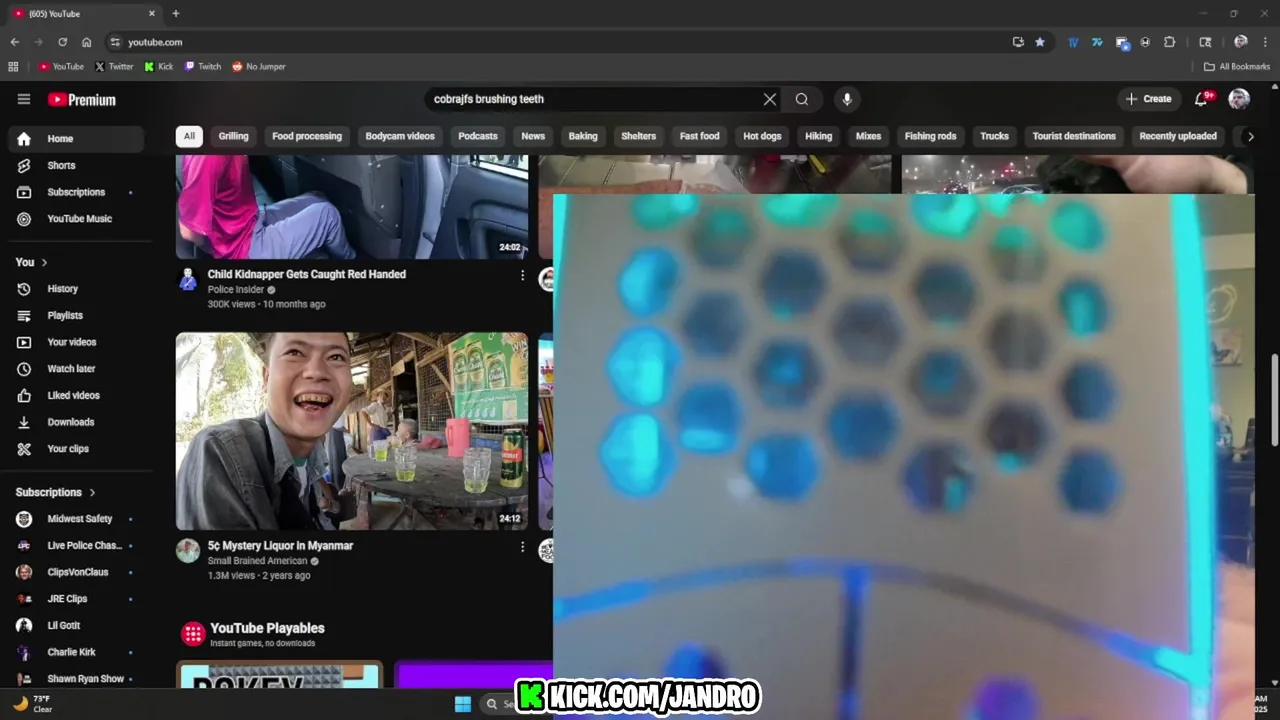Select the Fishing rods chip
This screenshot has height=720, width=1280.
pyautogui.click(x=931, y=136)
